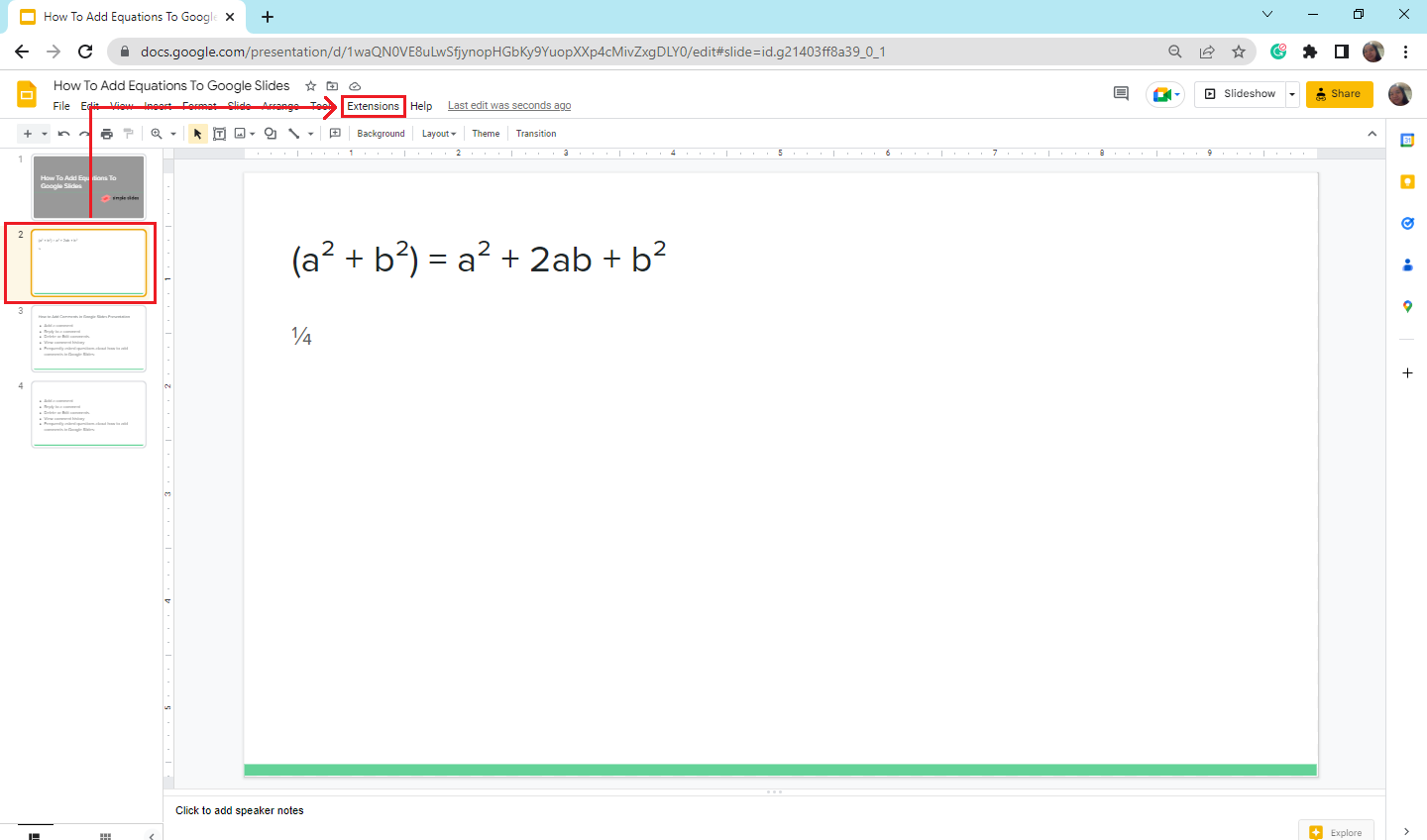Open the Layout dropdown
The width and height of the screenshot is (1427, 840).
pyautogui.click(x=437, y=133)
